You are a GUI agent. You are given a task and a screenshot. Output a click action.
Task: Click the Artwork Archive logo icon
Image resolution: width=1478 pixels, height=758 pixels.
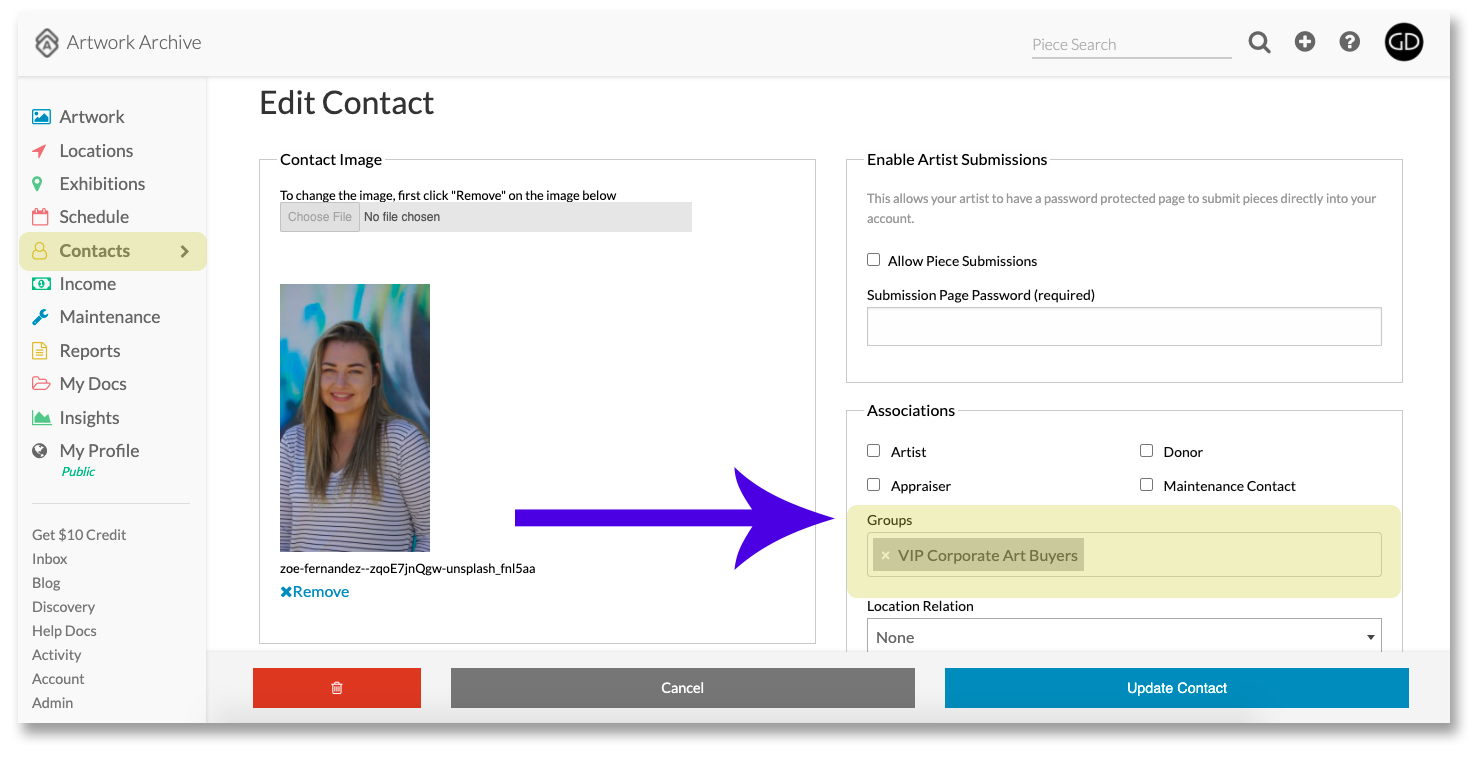(46, 43)
